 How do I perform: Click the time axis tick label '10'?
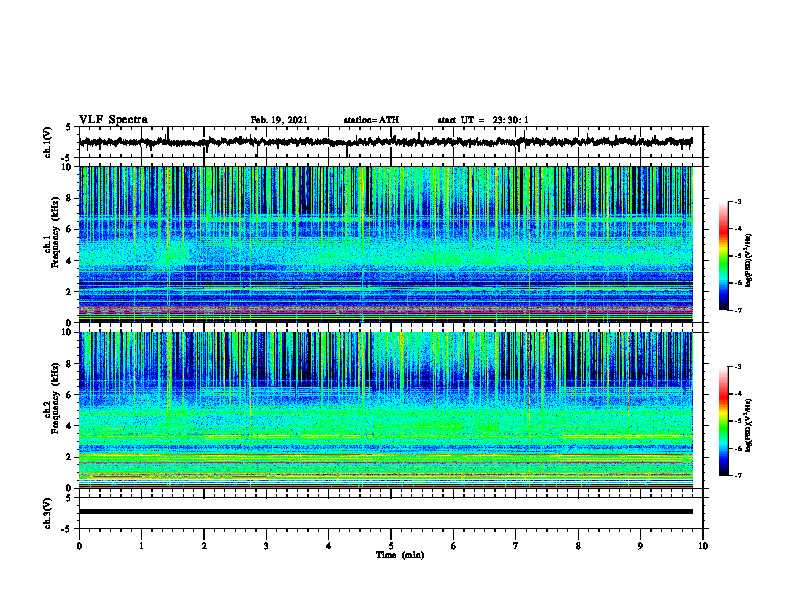[703, 546]
